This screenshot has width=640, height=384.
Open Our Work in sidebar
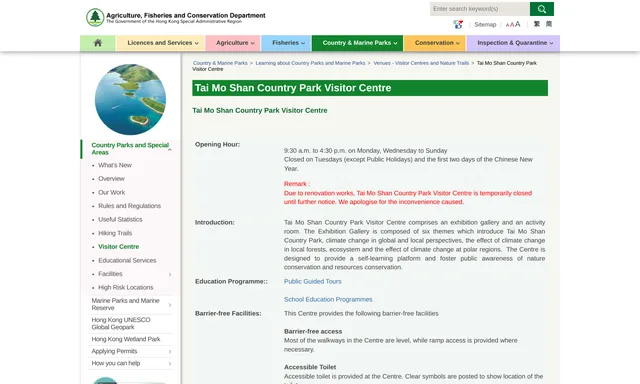point(111,192)
